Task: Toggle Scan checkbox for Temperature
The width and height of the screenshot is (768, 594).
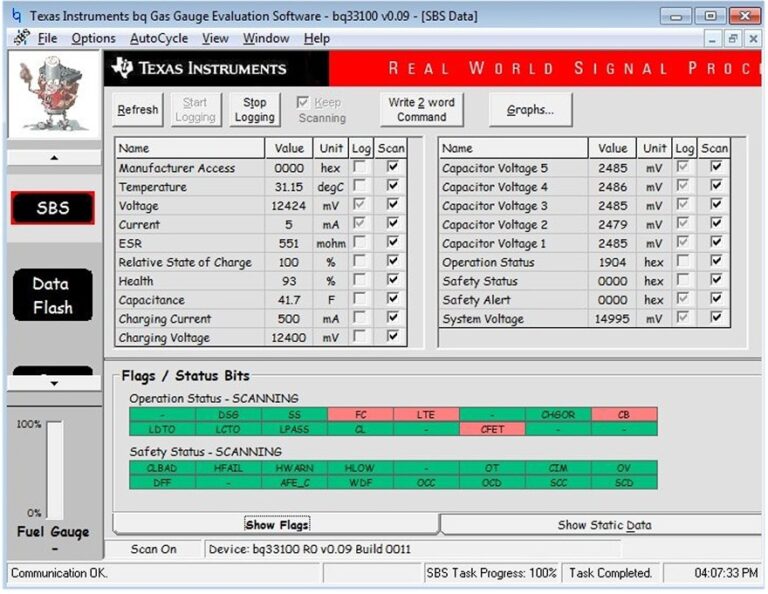Action: pyautogui.click(x=392, y=186)
